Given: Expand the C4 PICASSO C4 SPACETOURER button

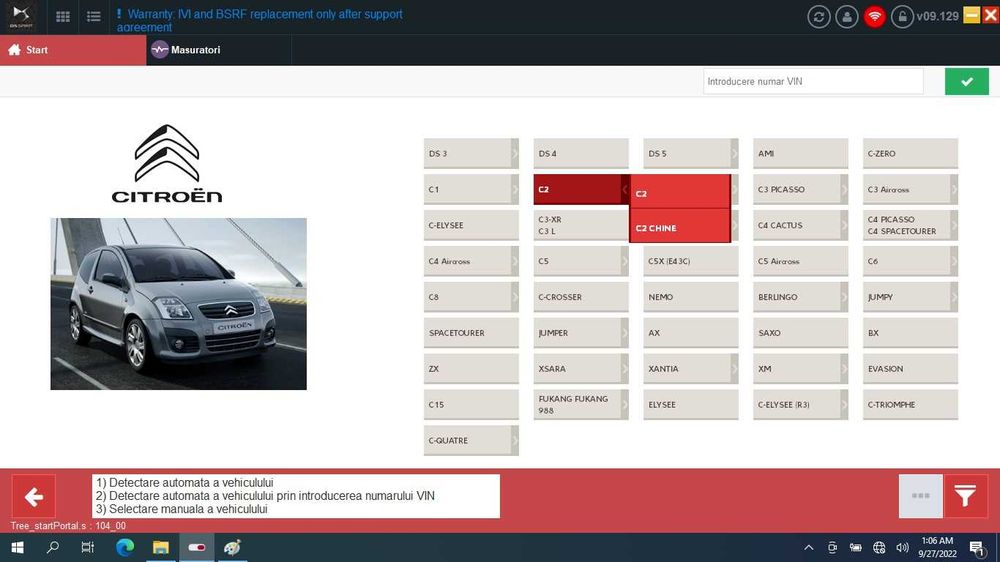Looking at the screenshot, I should [910, 225].
